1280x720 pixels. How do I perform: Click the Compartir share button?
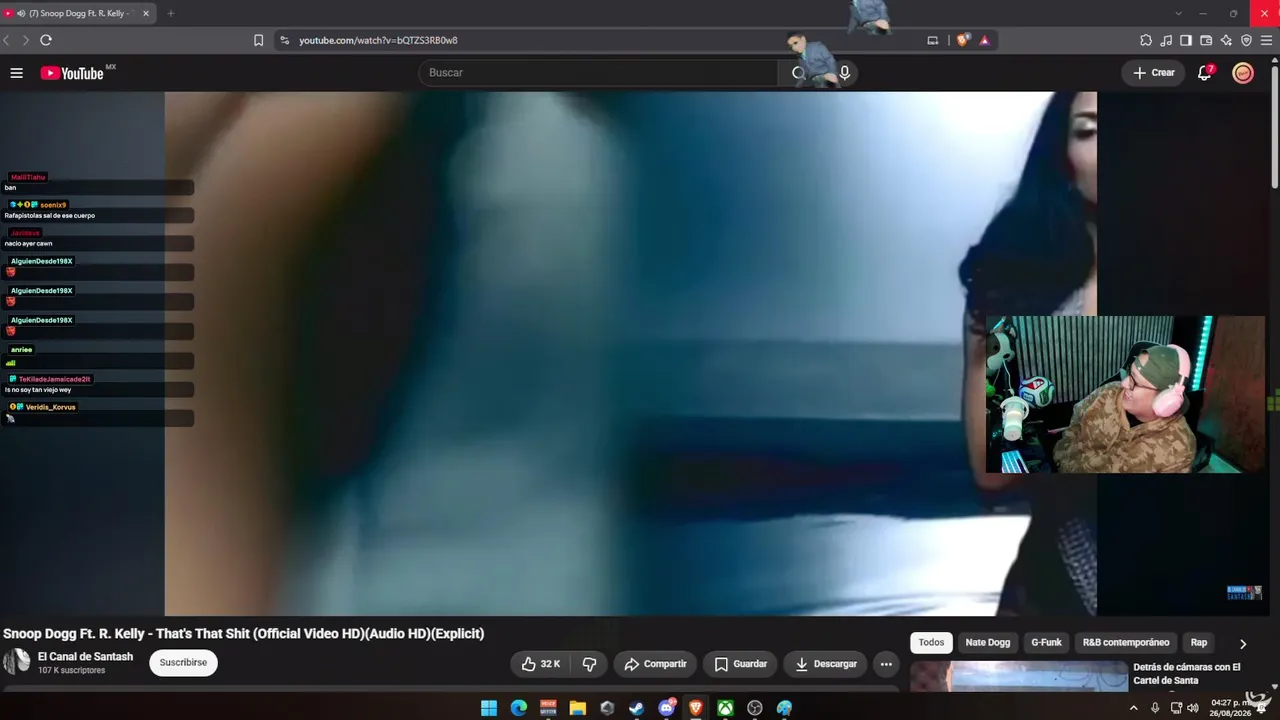[x=655, y=664]
